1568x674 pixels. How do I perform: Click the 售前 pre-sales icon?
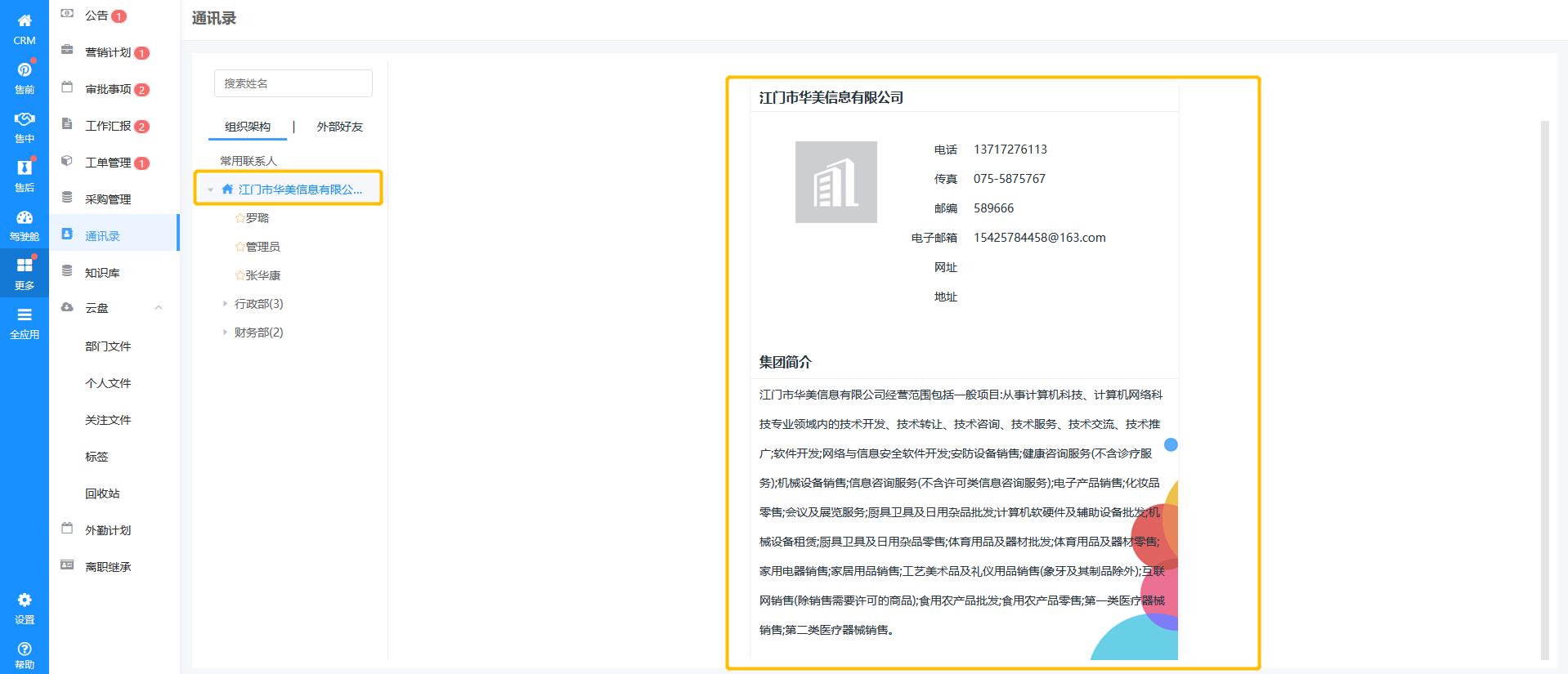tap(25, 71)
